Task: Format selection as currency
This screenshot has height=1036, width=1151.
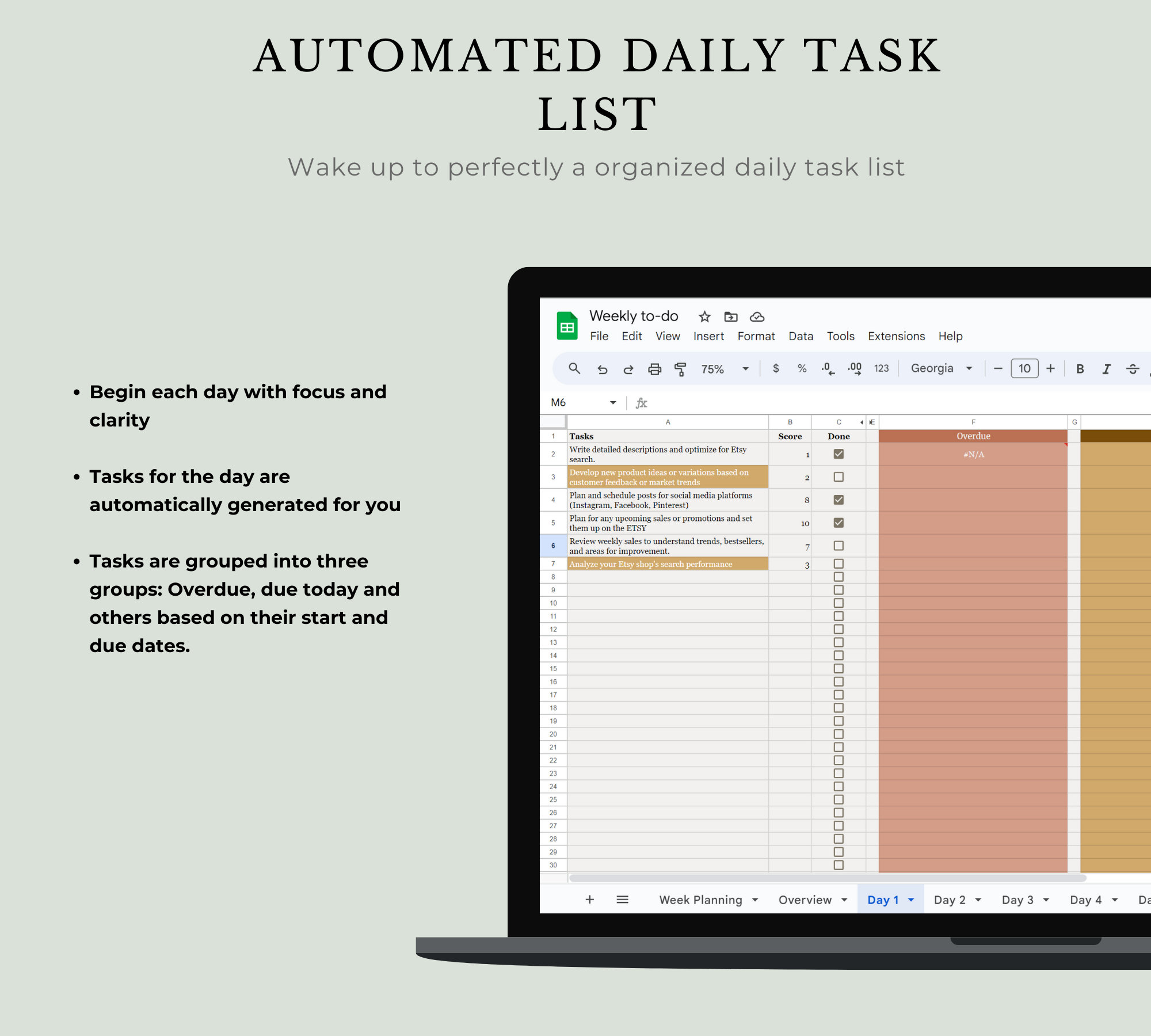Action: click(777, 368)
